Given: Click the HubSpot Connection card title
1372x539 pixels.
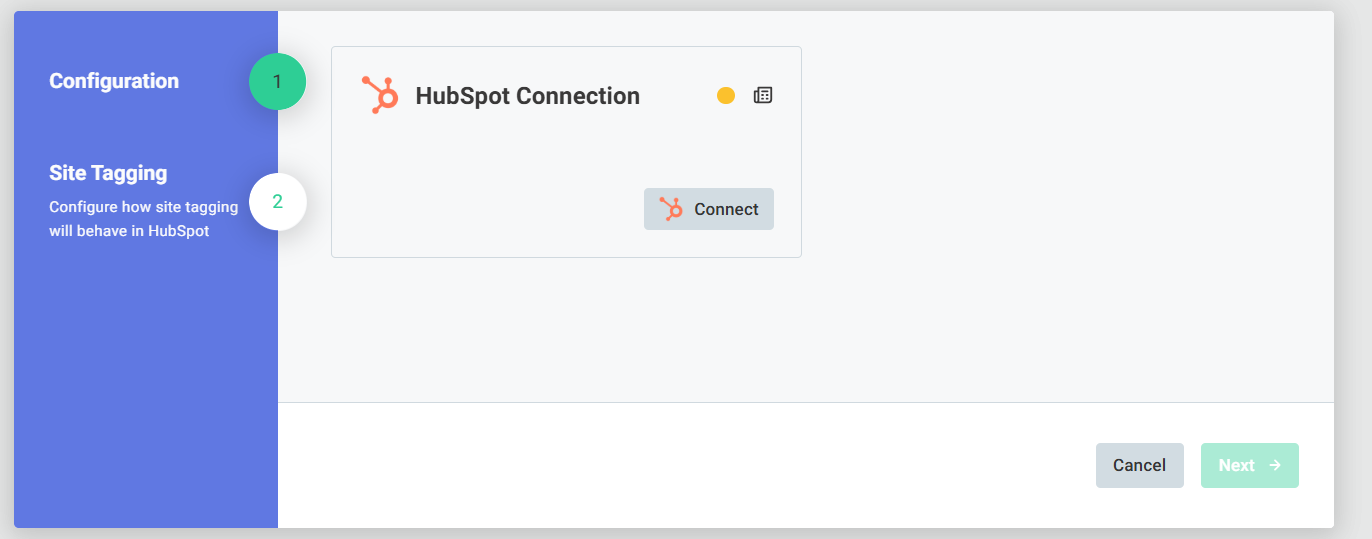Looking at the screenshot, I should point(527,96).
